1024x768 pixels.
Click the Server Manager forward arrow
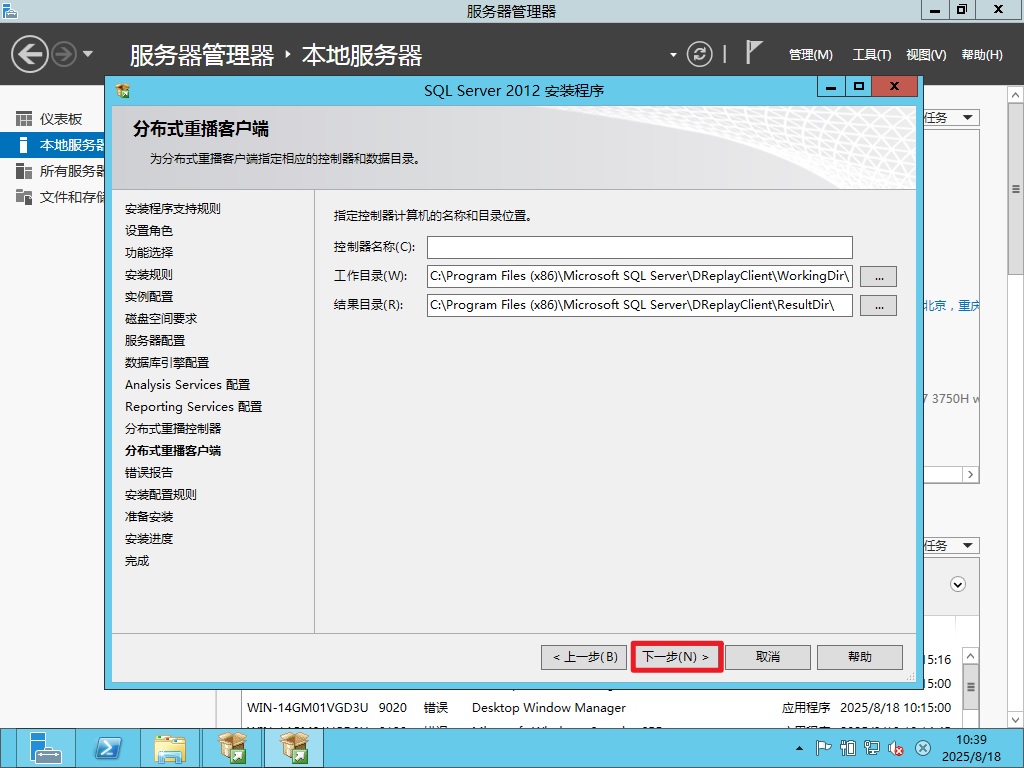[64, 54]
